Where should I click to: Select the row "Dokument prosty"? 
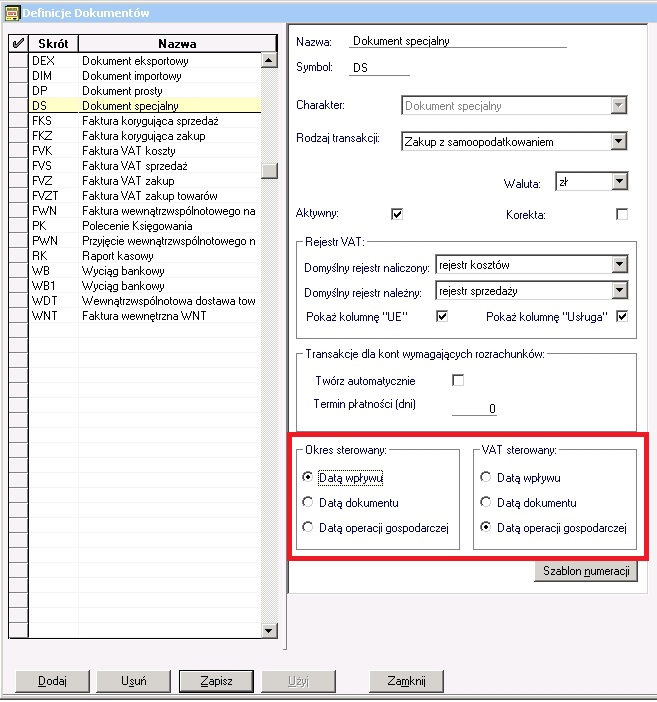145,90
